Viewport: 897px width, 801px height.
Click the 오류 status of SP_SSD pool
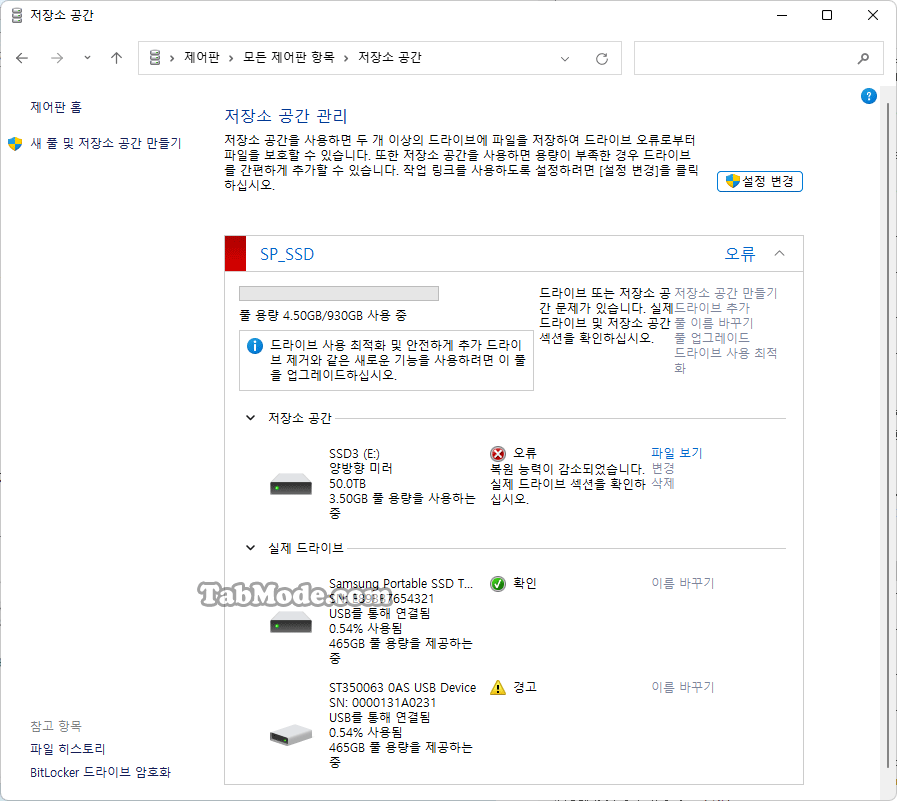(740, 253)
